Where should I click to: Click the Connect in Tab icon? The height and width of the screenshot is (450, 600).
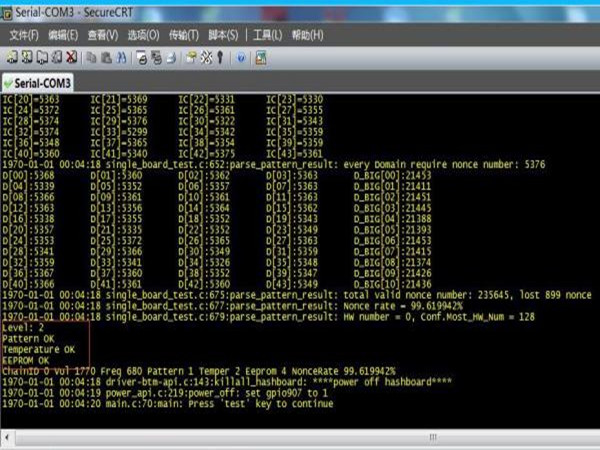coord(42,57)
